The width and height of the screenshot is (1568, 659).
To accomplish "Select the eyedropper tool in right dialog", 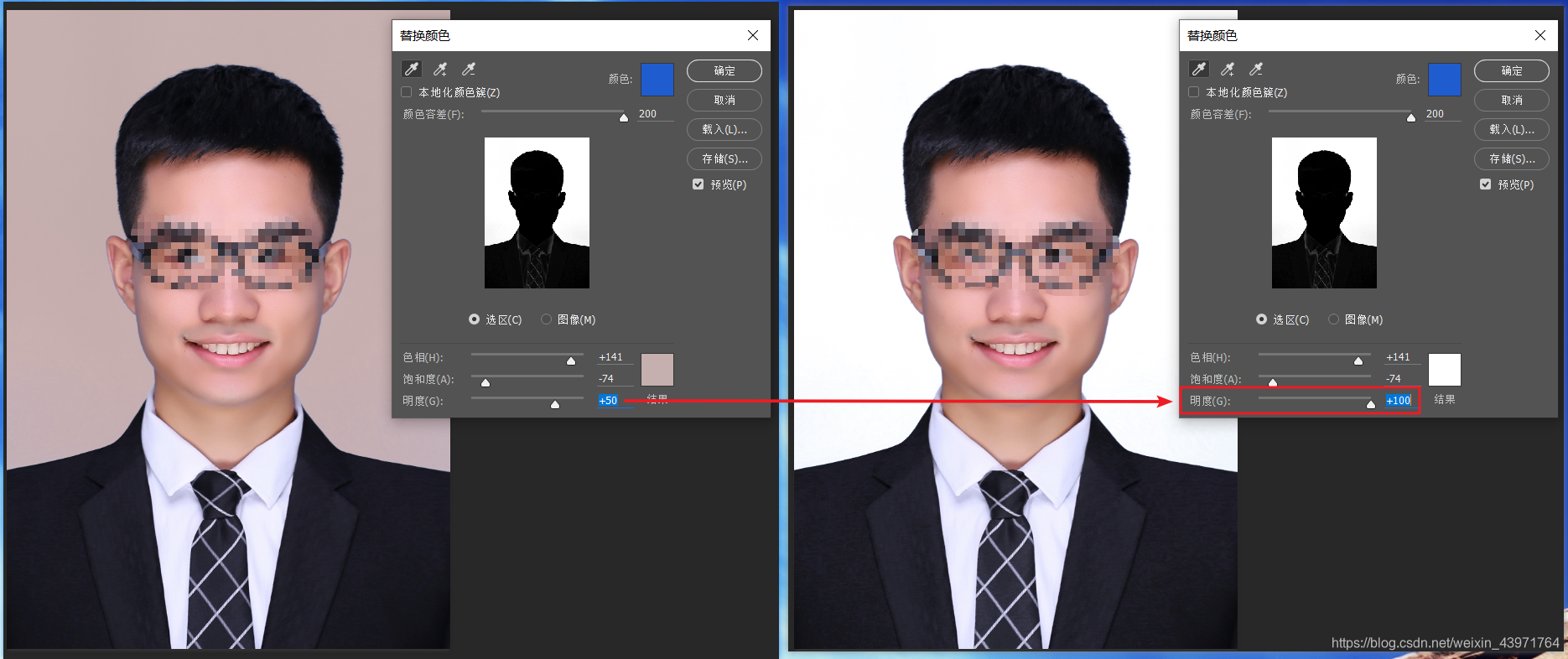I will [x=1199, y=69].
